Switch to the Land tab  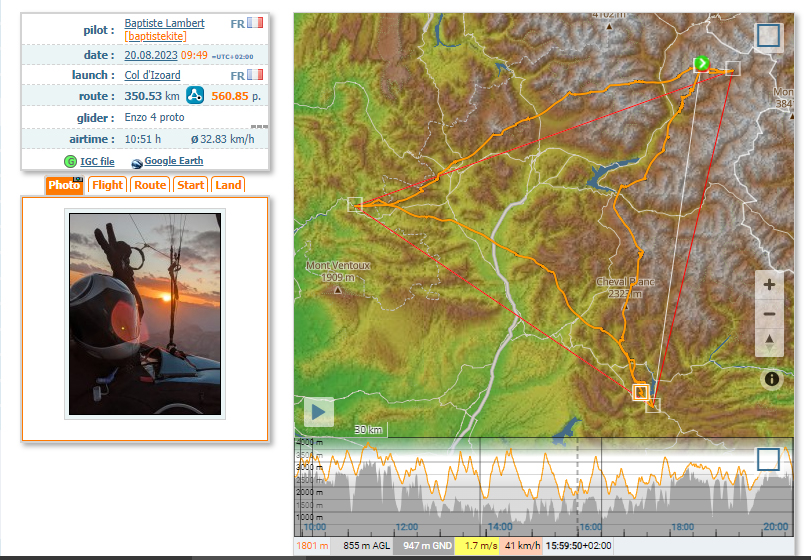[228, 185]
